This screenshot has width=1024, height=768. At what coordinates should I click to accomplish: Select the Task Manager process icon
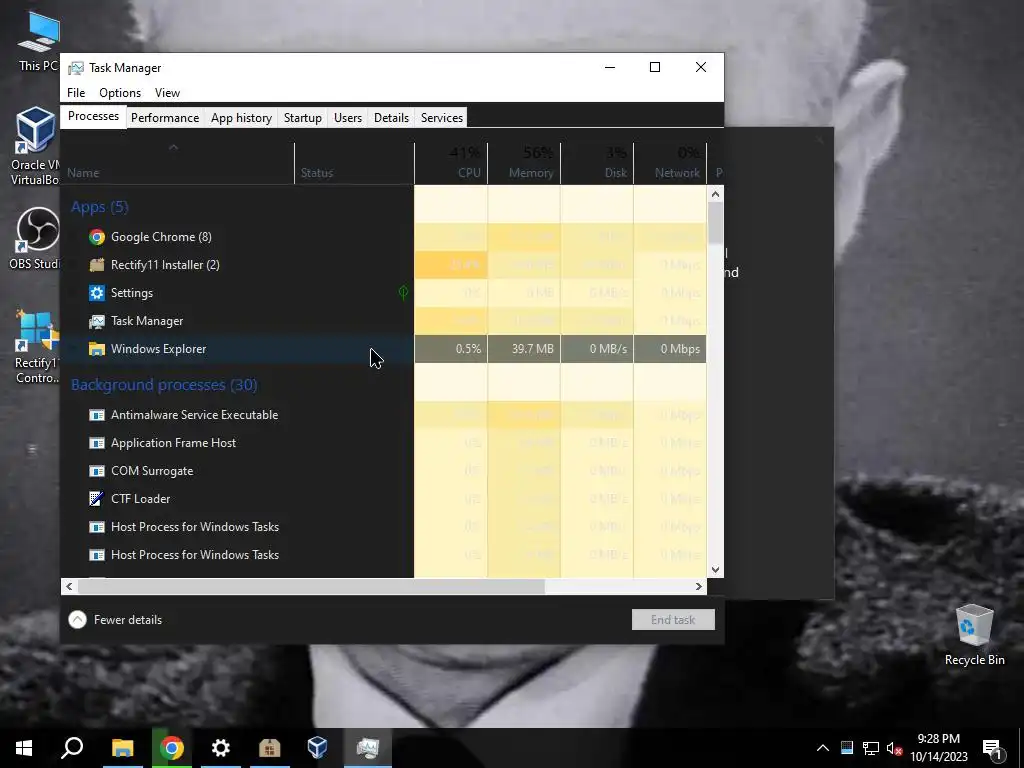[x=97, y=321]
